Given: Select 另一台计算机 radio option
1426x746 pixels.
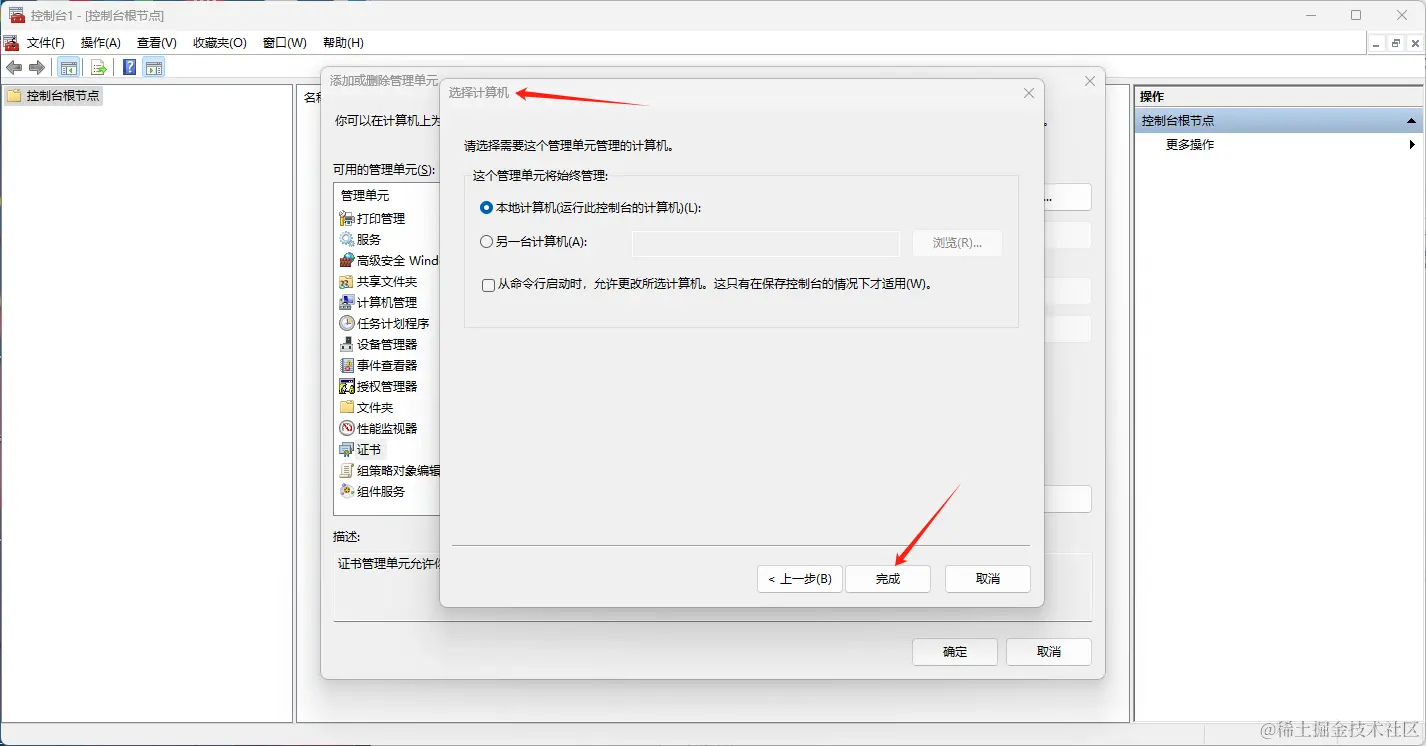Looking at the screenshot, I should click(487, 241).
